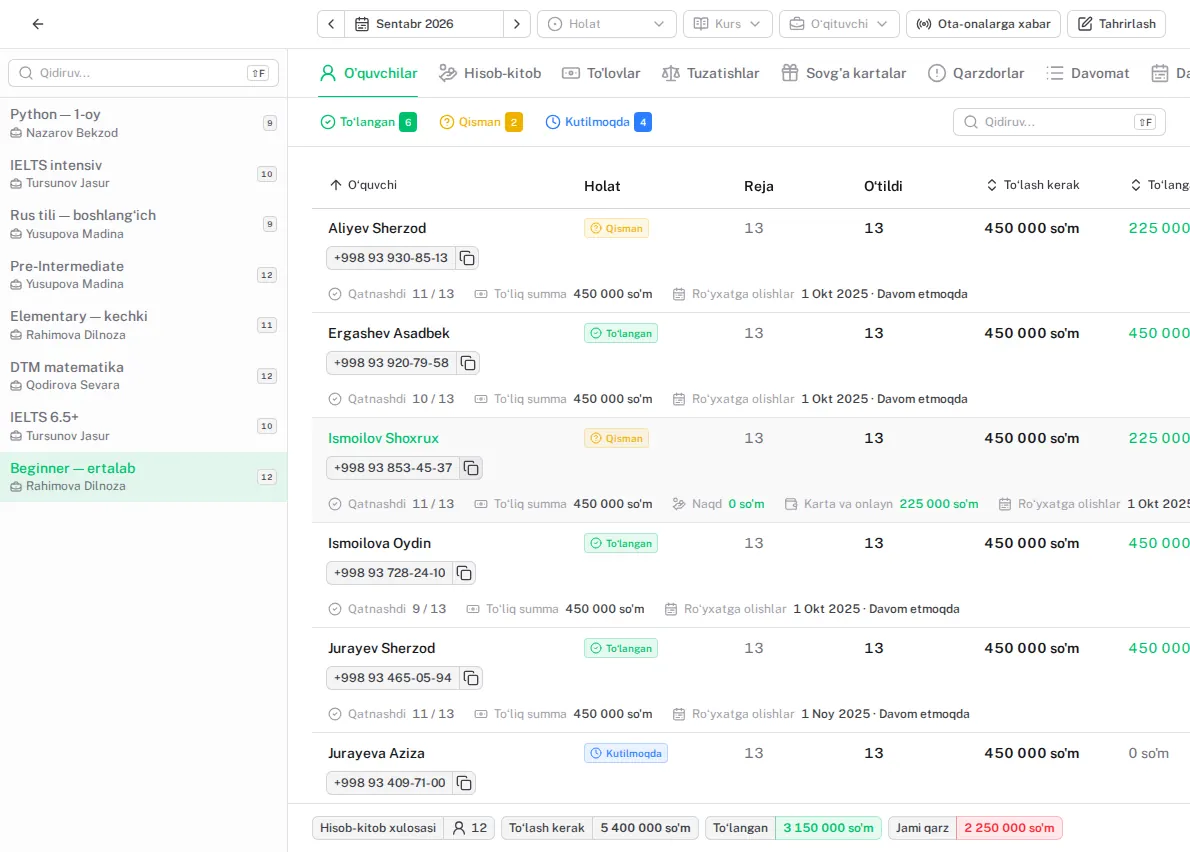This screenshot has height=852, width=1190.
Task: Select DTM matematika group
Action: [x=143, y=376]
